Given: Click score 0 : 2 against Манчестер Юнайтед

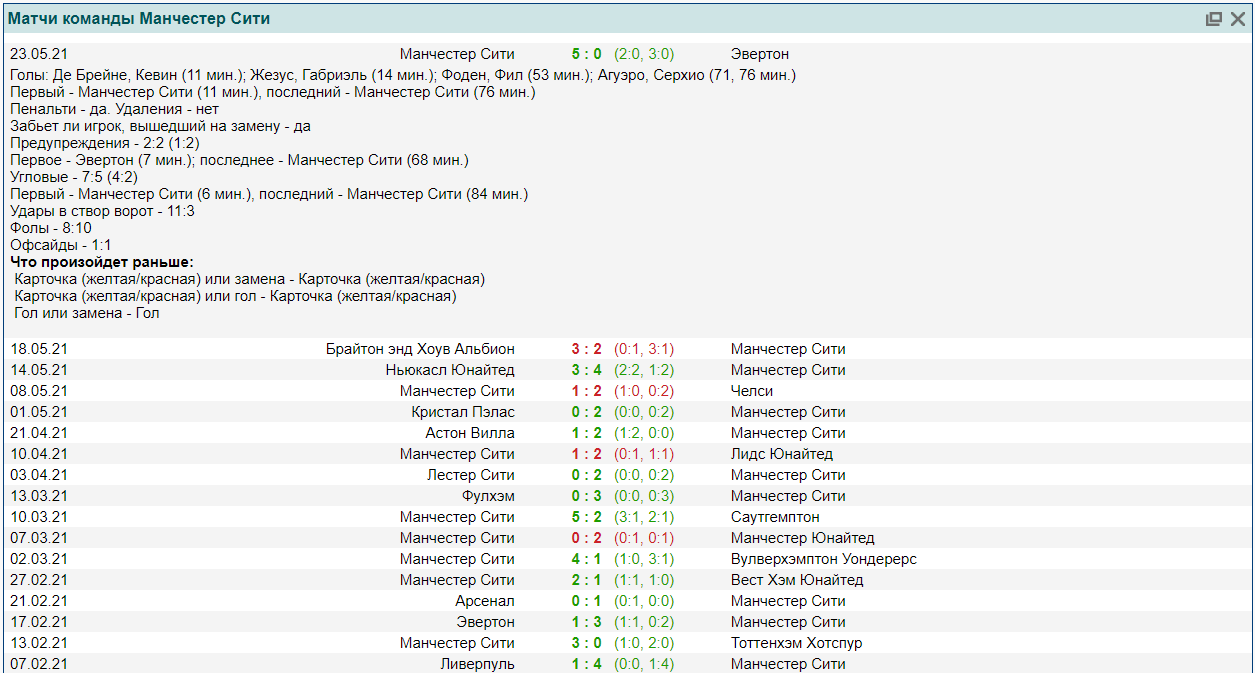Looking at the screenshot, I should pyautogui.click(x=587, y=538).
